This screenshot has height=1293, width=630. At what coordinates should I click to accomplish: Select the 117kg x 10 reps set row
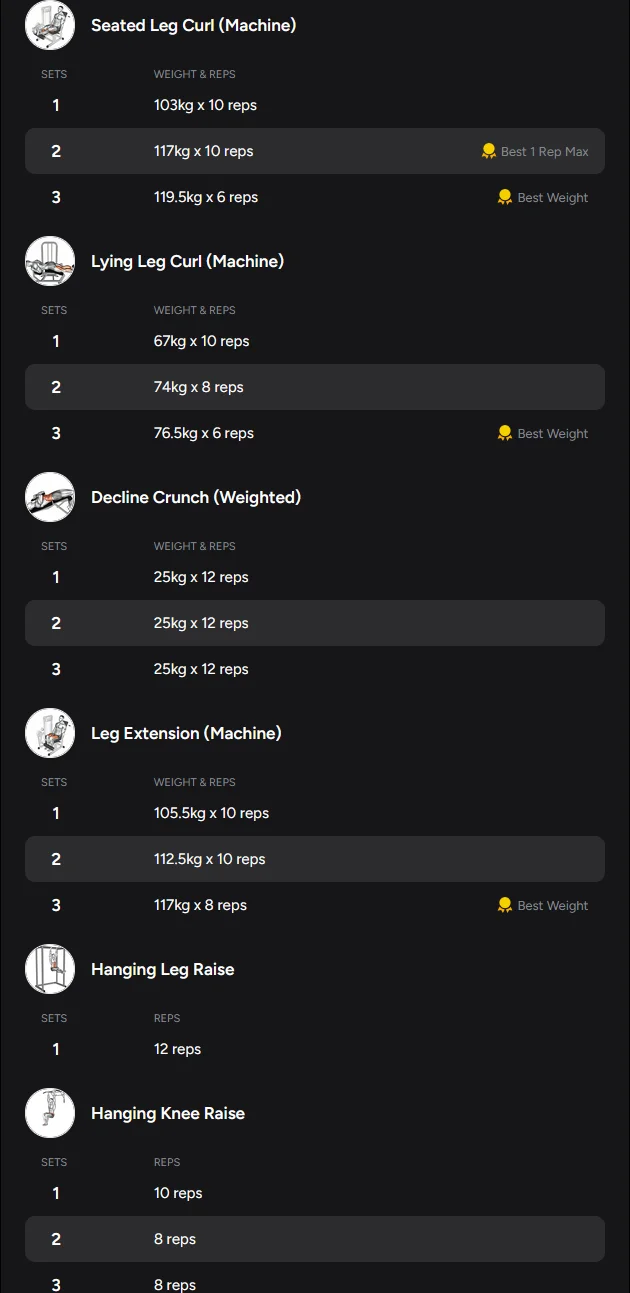pyautogui.click(x=203, y=151)
